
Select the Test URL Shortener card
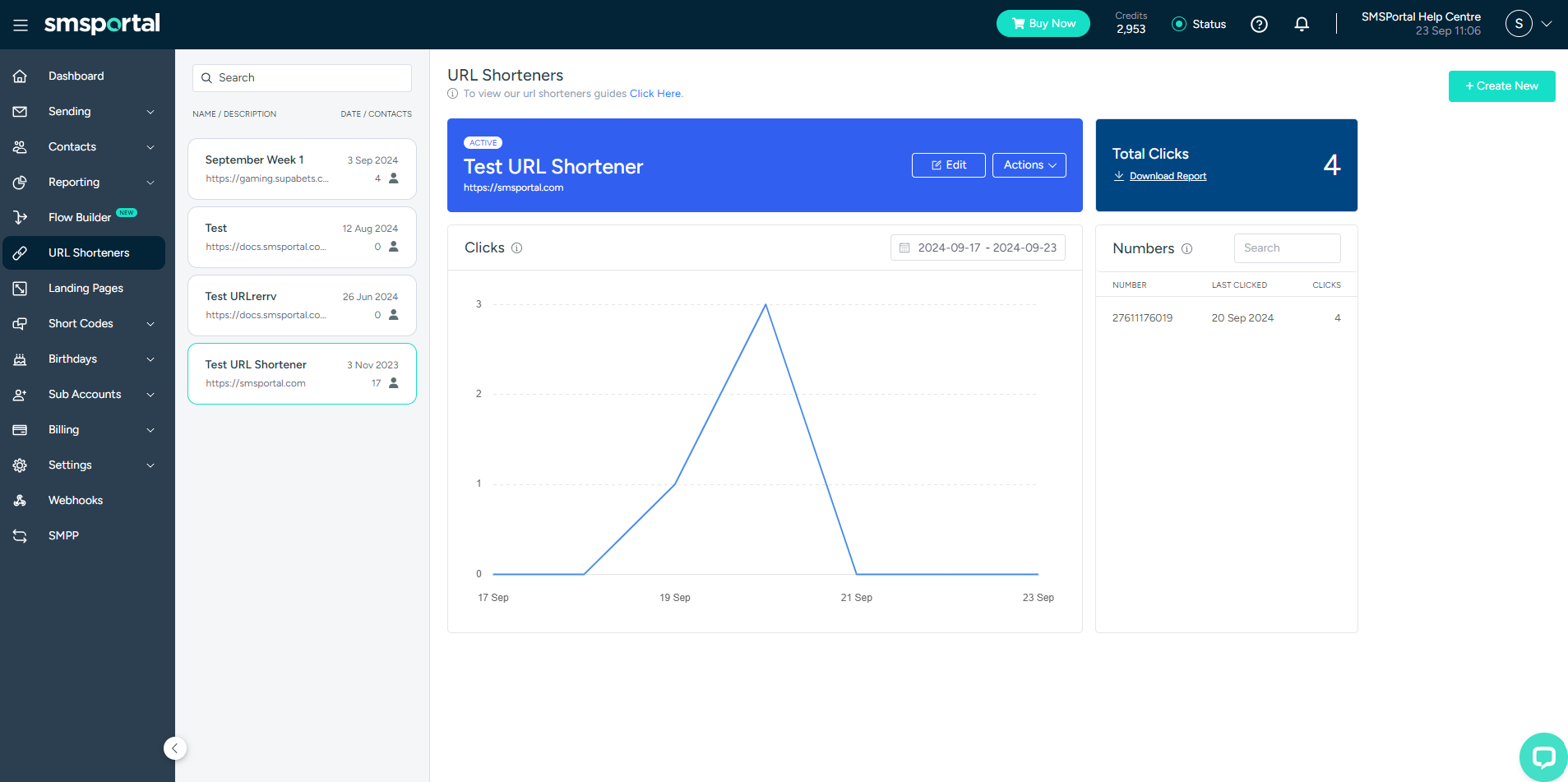click(302, 373)
